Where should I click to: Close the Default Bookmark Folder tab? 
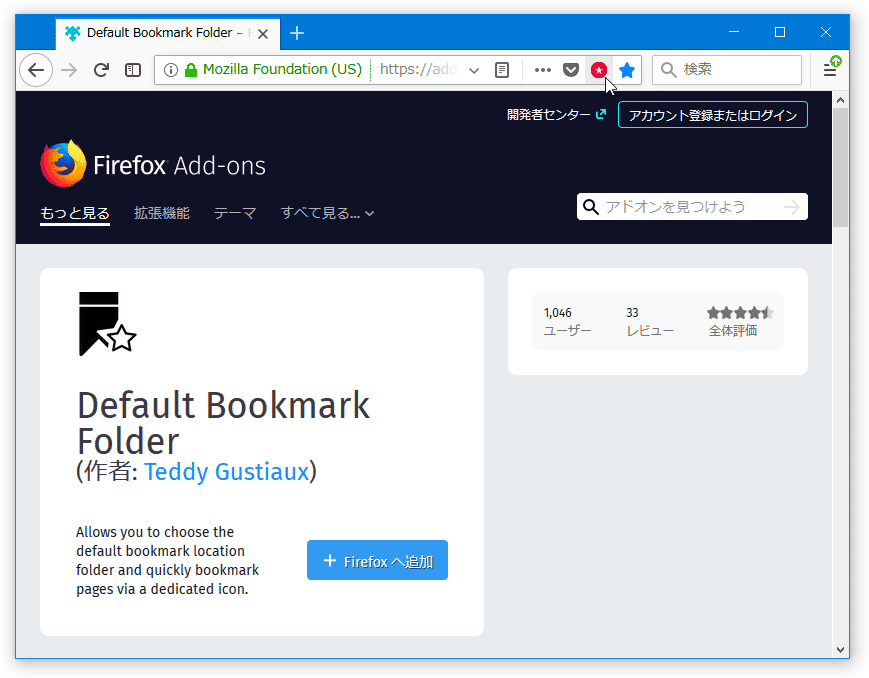pyautogui.click(x=263, y=34)
